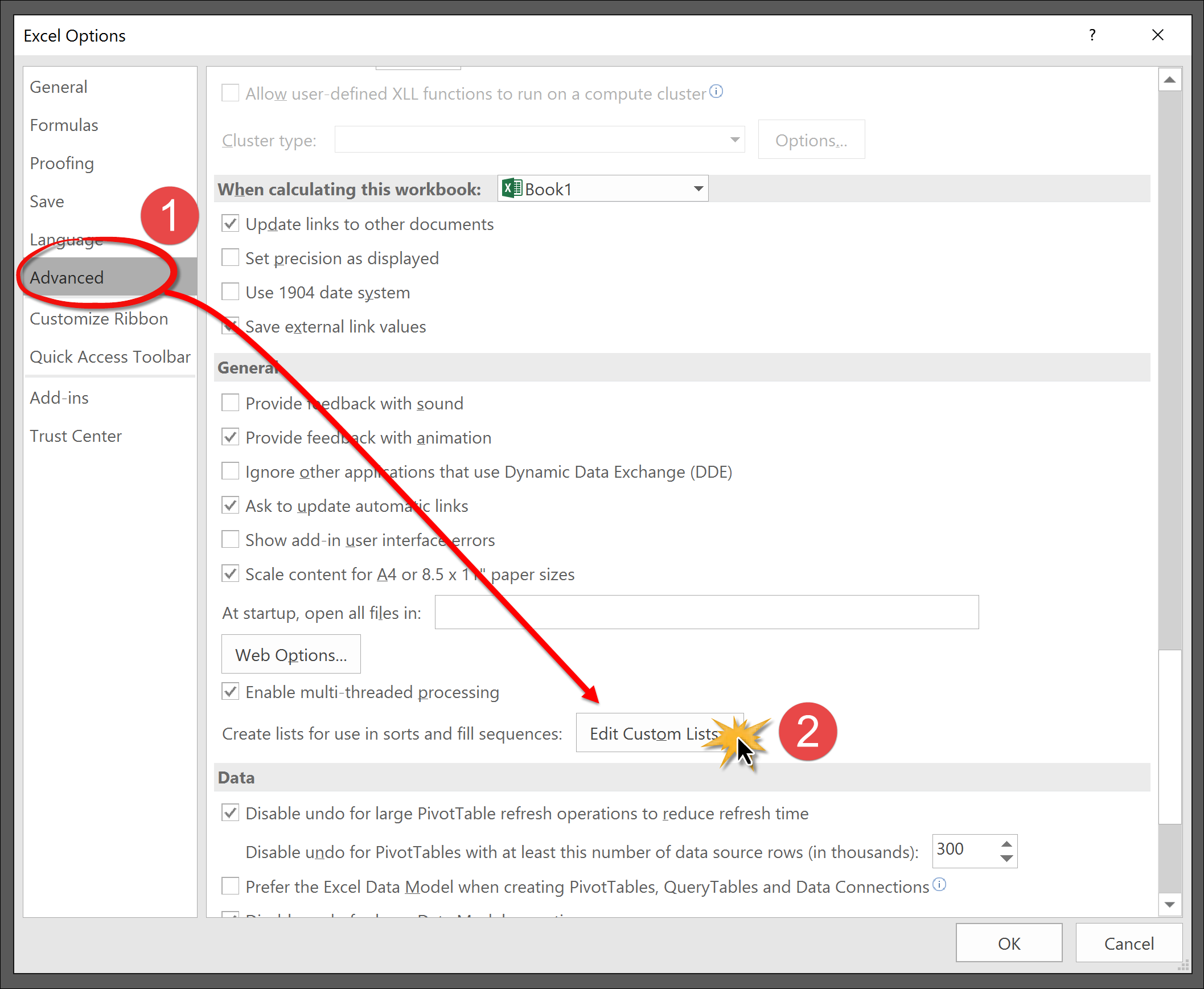This screenshot has height=989, width=1204.
Task: Toggle Provide feedback with animation
Action: click(x=230, y=437)
